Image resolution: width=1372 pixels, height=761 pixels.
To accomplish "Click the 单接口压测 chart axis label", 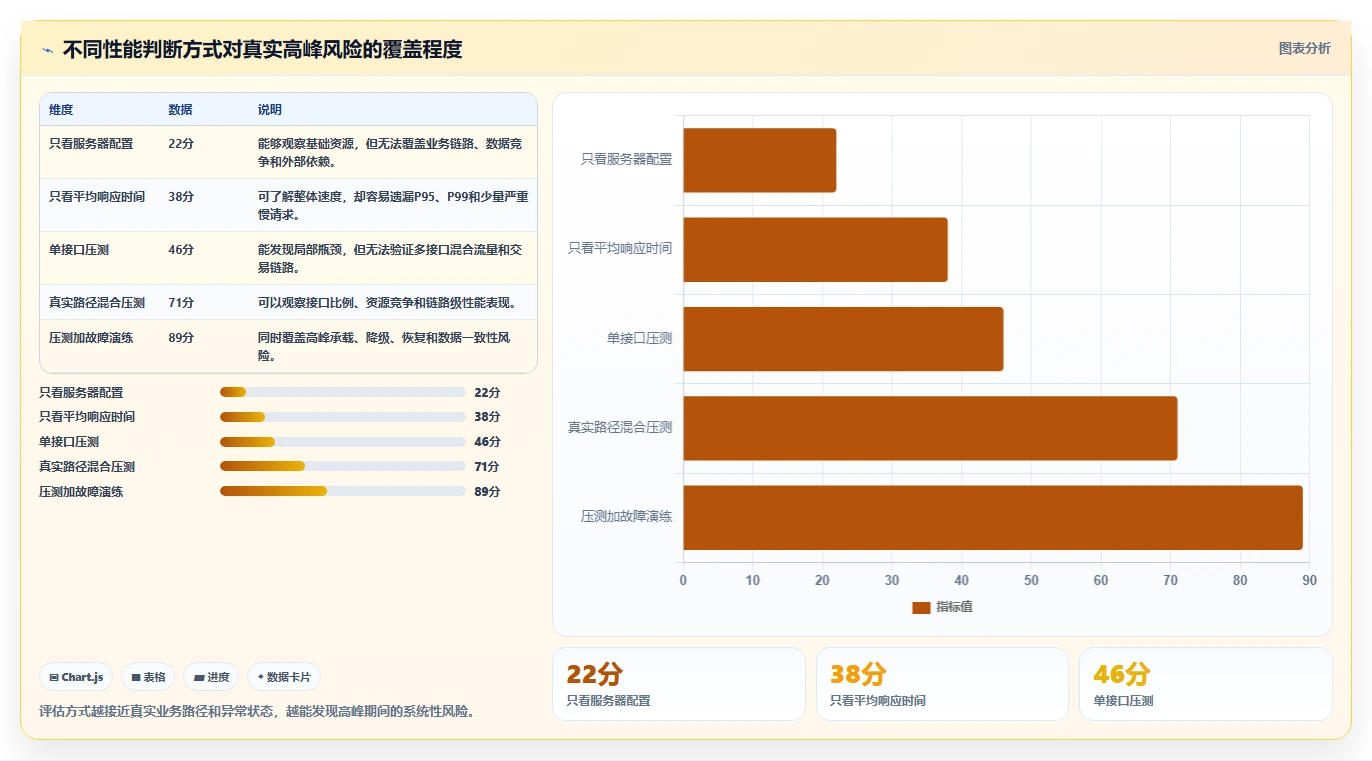I will tap(639, 339).
